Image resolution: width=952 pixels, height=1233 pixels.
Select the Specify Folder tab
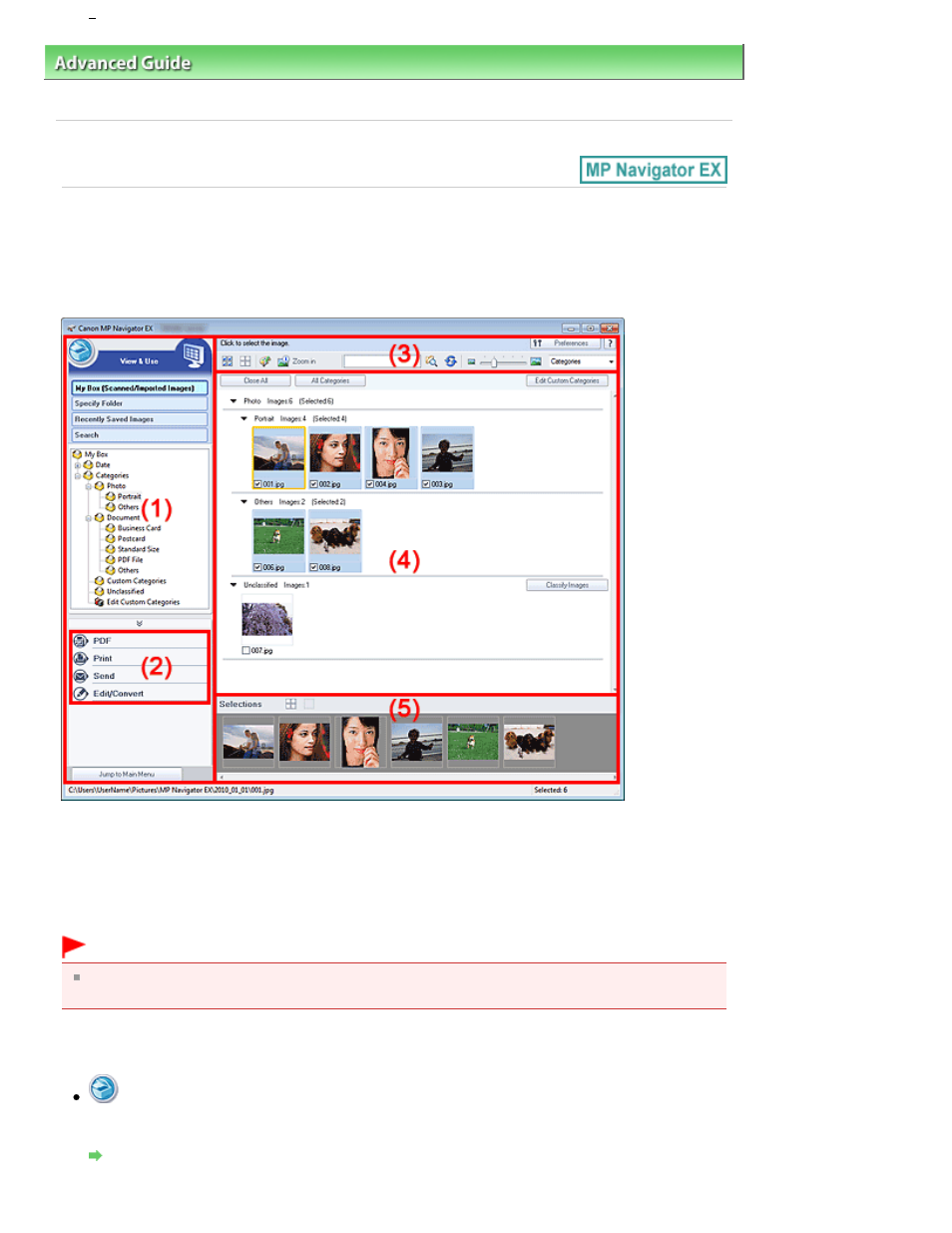[140, 404]
